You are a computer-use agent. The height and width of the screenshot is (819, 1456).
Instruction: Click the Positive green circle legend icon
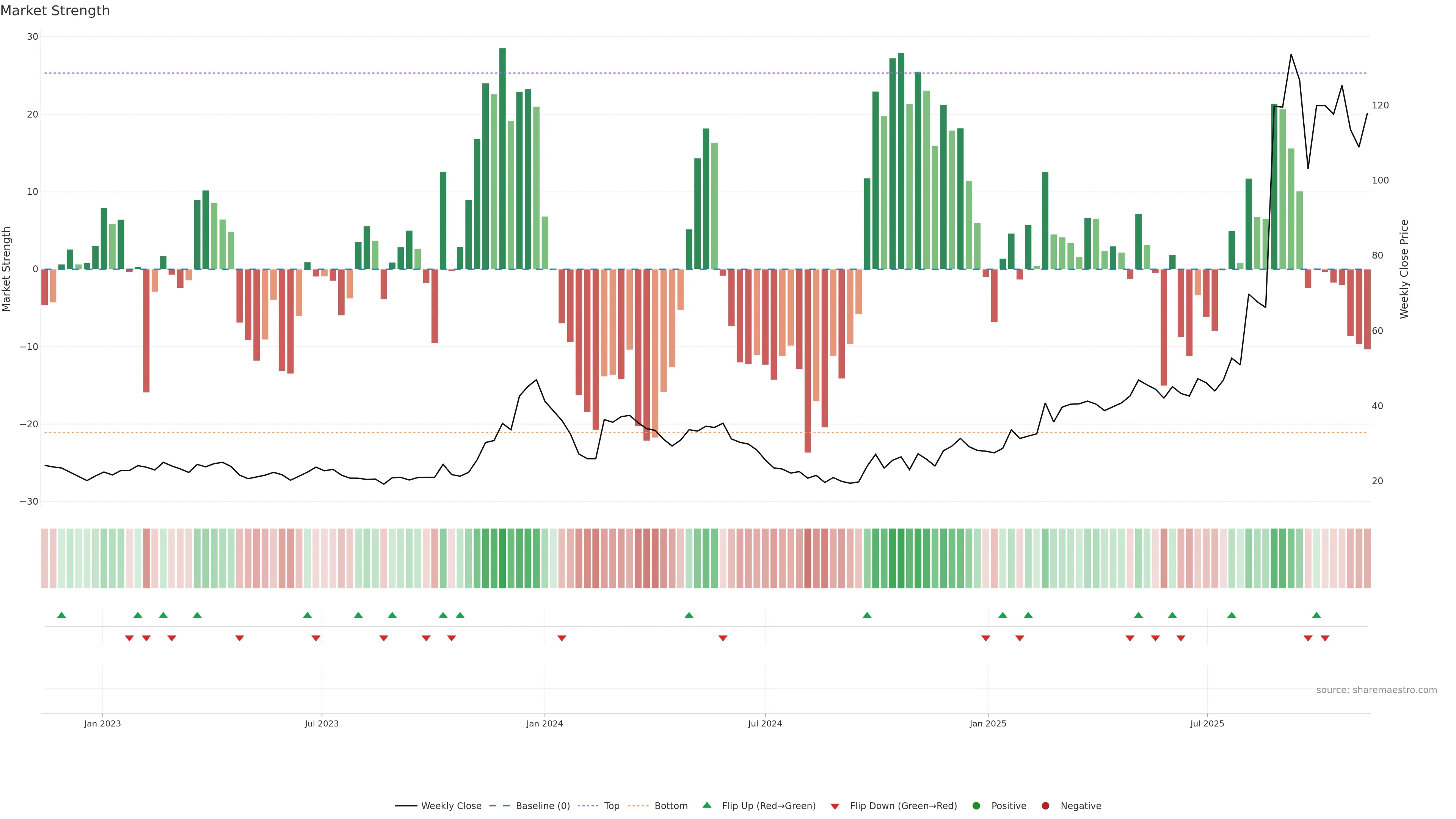[976, 806]
